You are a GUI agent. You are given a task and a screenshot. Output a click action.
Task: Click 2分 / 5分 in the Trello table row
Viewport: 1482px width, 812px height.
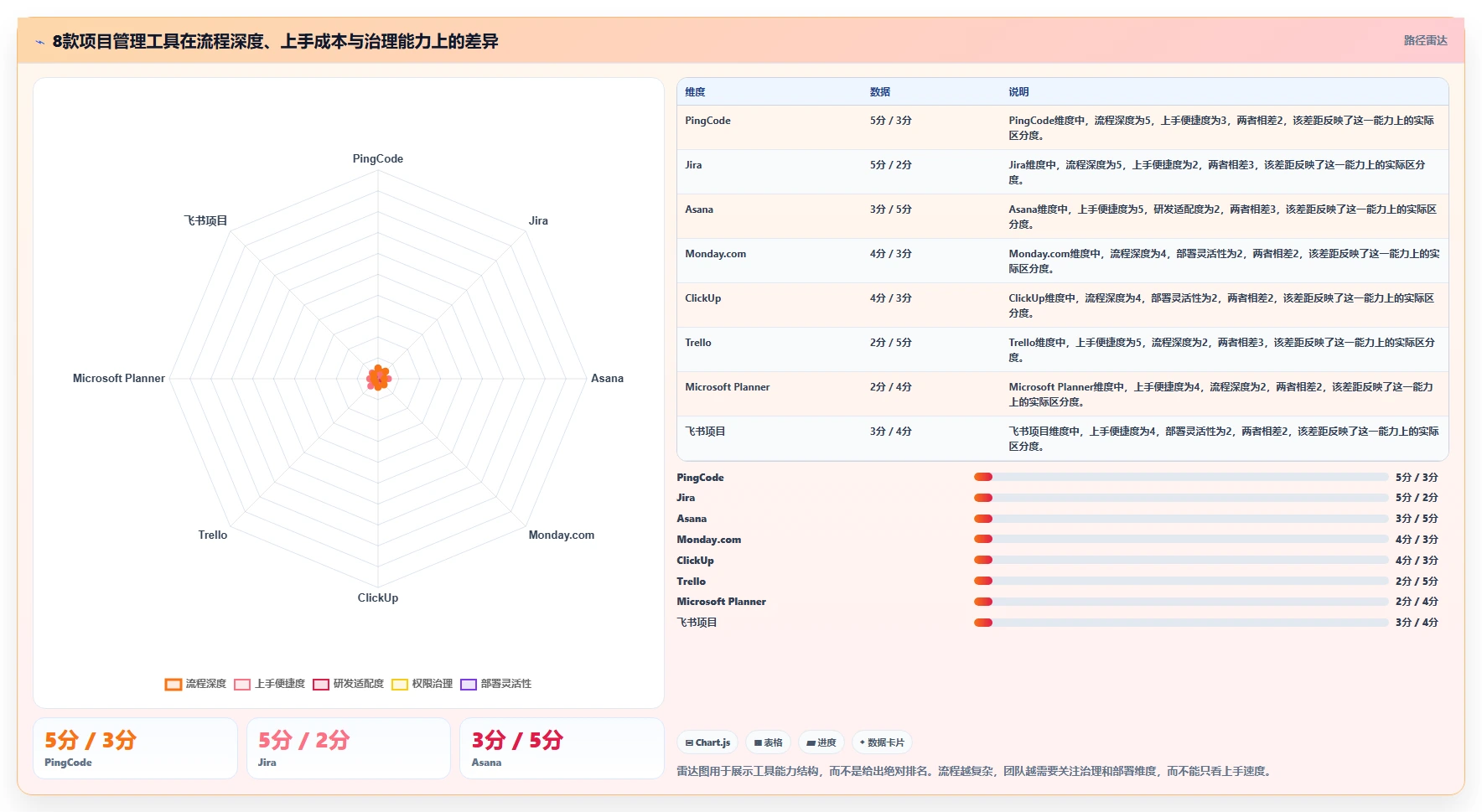890,343
